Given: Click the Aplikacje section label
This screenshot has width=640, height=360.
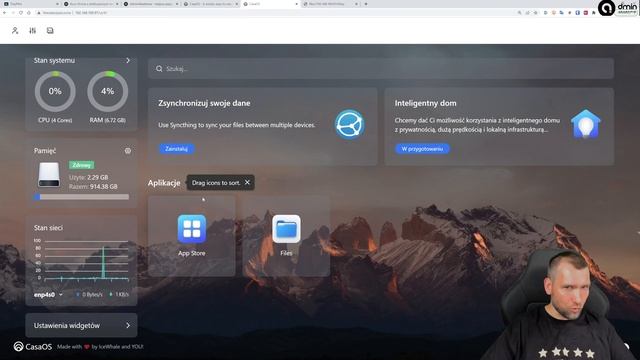Looking at the screenshot, I should coord(164,183).
